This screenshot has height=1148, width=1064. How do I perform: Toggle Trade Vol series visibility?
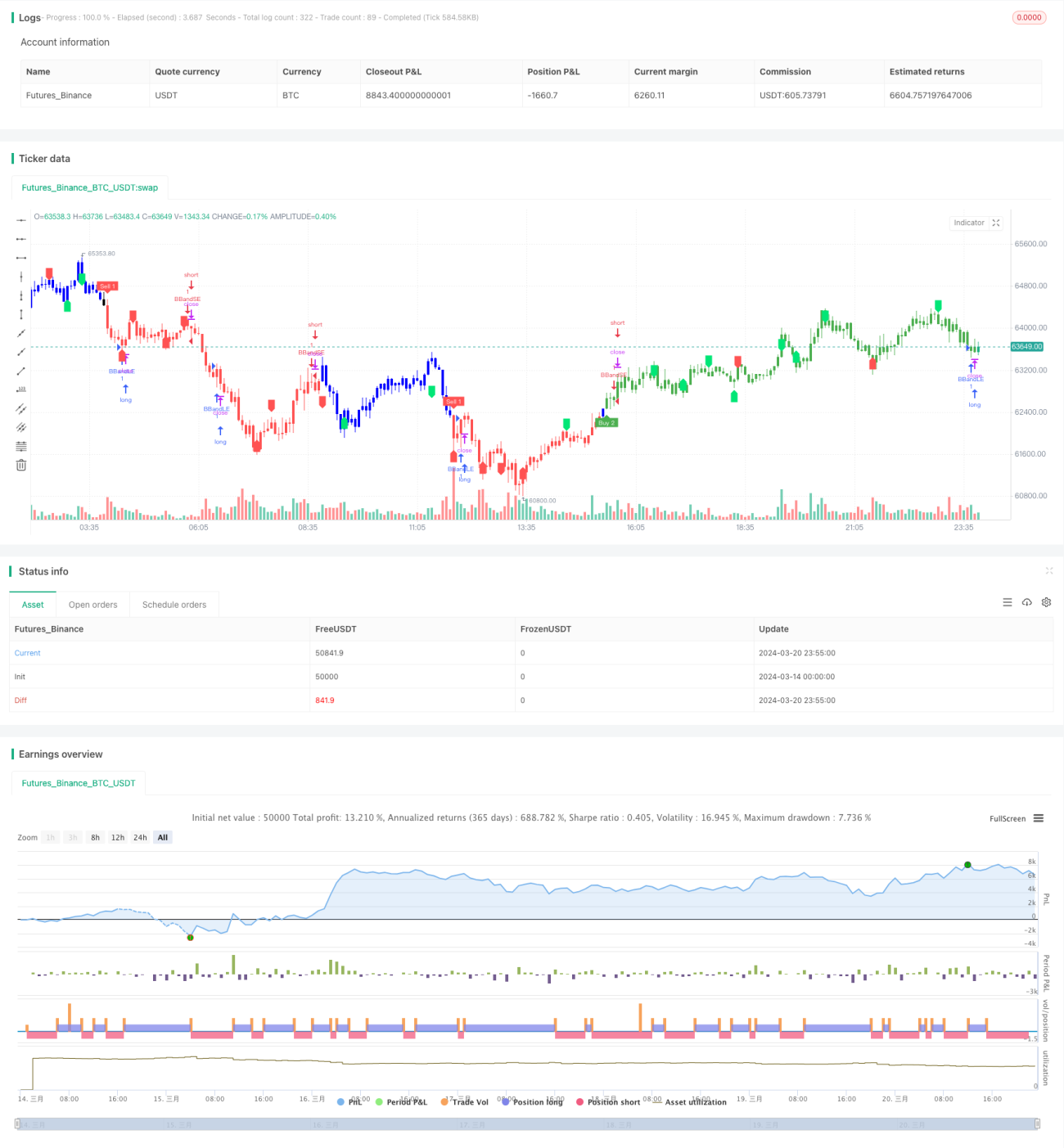tap(465, 1102)
